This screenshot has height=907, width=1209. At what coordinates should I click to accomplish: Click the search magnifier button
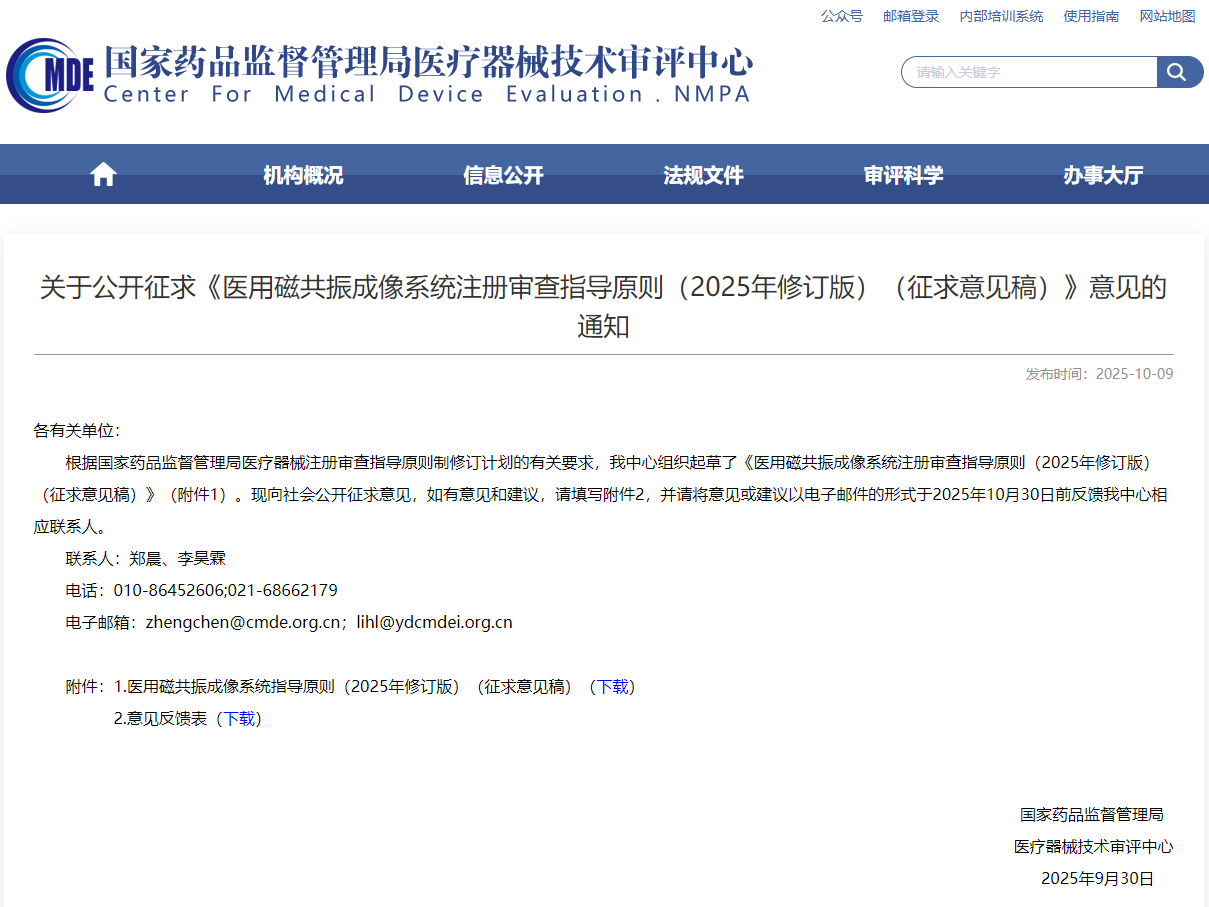coord(1179,72)
